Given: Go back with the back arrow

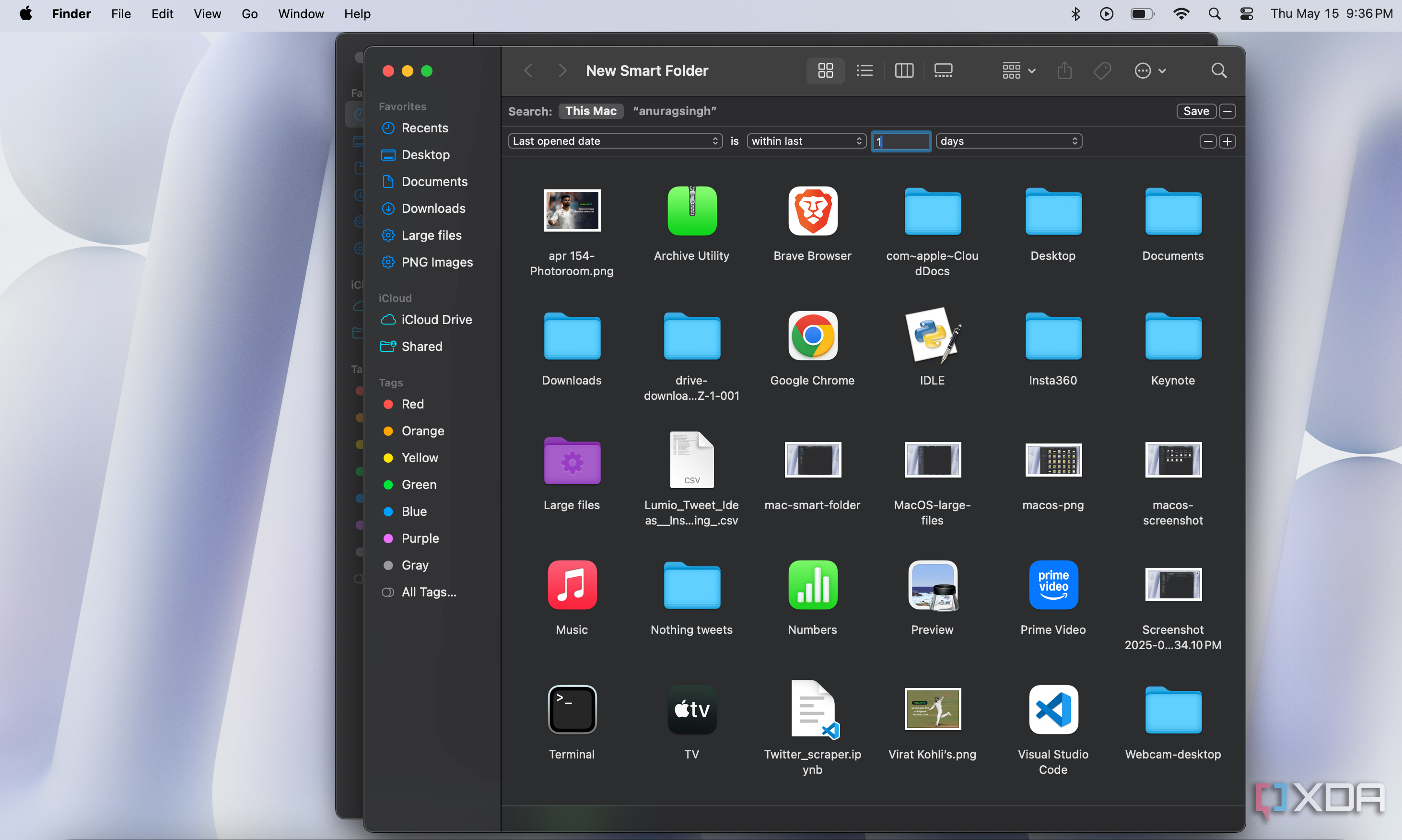Looking at the screenshot, I should pos(528,70).
